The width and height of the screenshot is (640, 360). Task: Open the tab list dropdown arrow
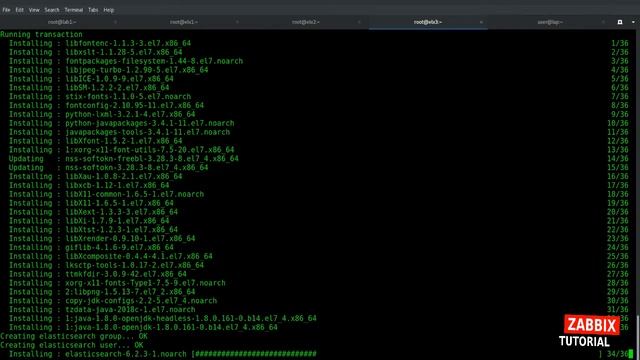point(633,22)
